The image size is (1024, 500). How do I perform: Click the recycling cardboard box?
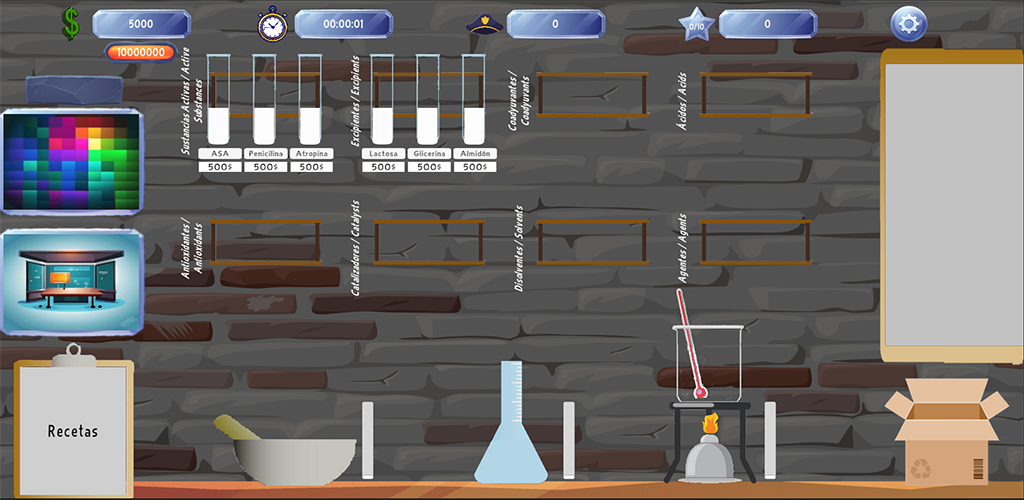945,435
